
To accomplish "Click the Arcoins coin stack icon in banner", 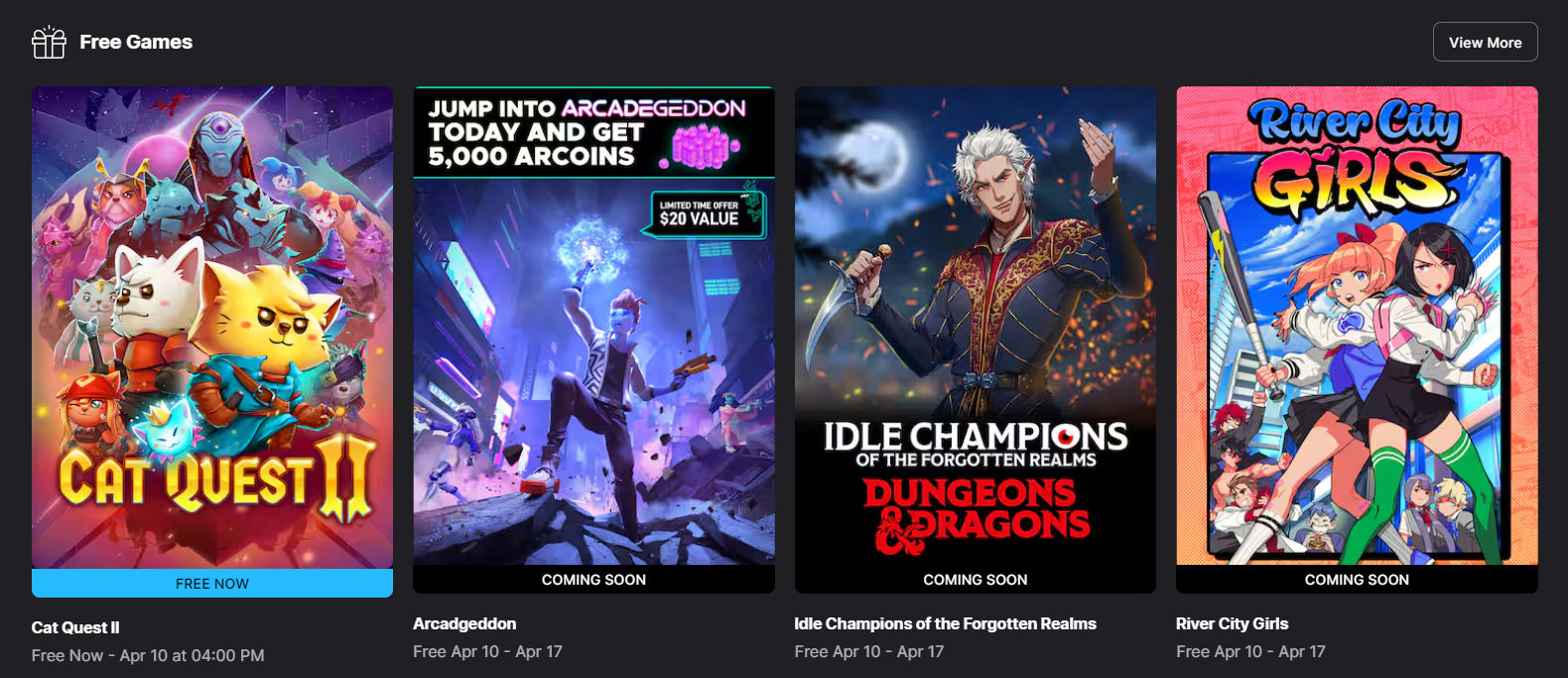I will click(703, 149).
